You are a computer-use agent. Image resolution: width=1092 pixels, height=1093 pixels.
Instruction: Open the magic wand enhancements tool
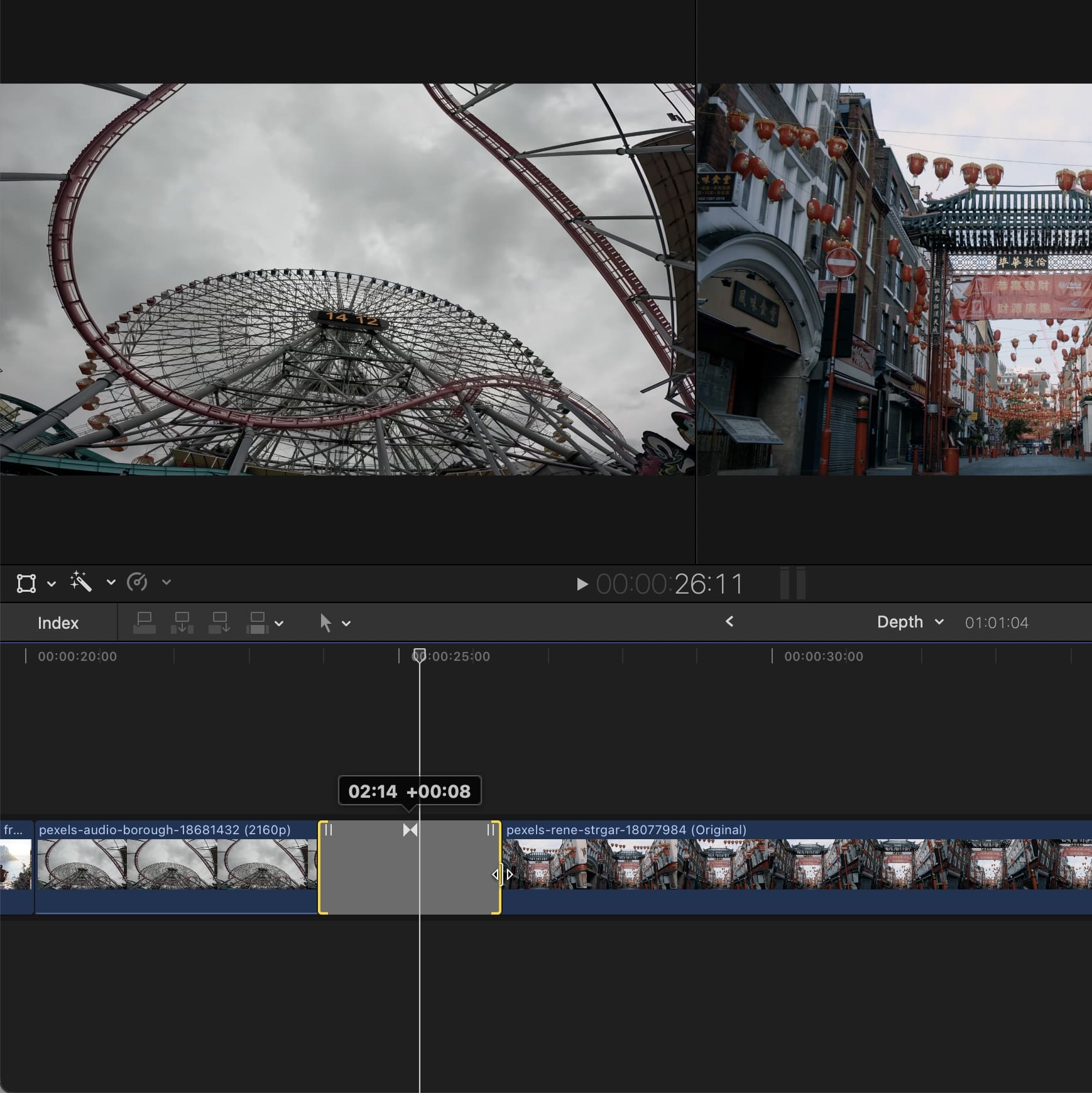(x=81, y=582)
